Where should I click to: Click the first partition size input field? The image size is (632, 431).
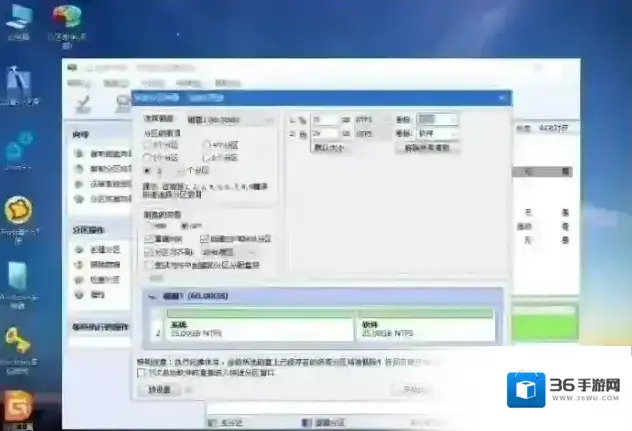[325, 119]
